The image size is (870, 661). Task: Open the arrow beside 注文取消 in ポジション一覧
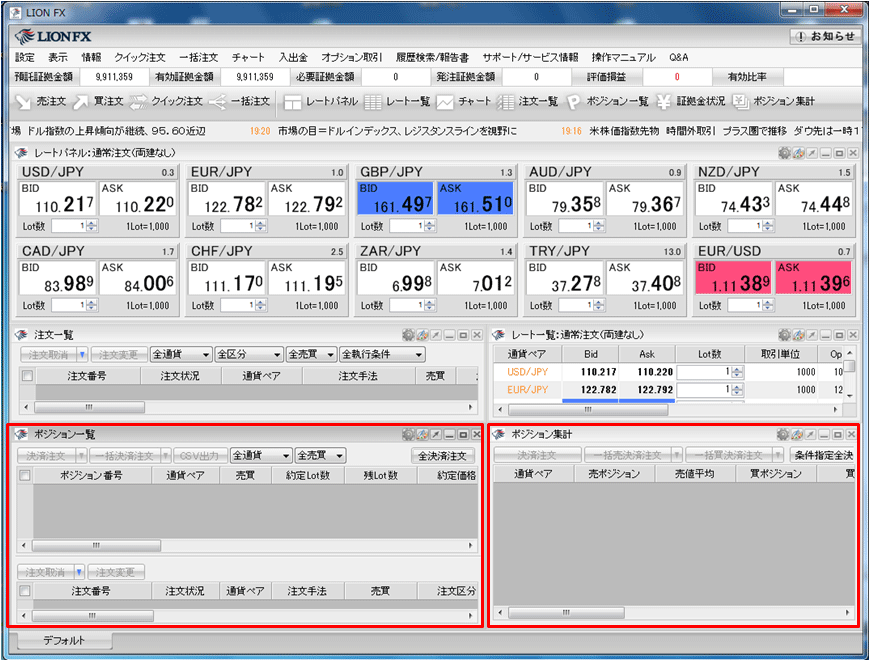79,572
